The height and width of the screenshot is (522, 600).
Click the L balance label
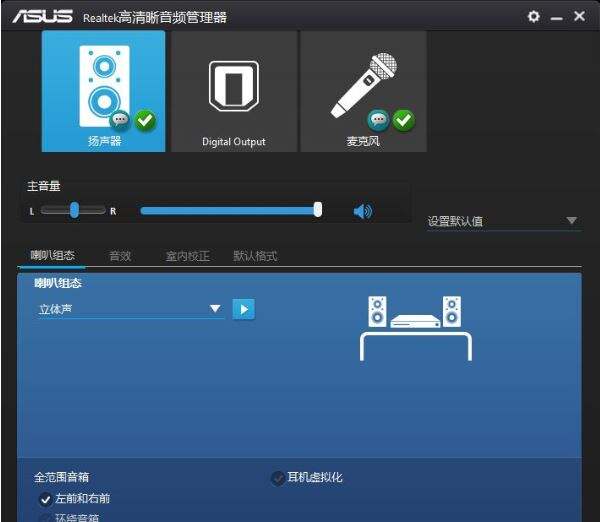[32, 211]
